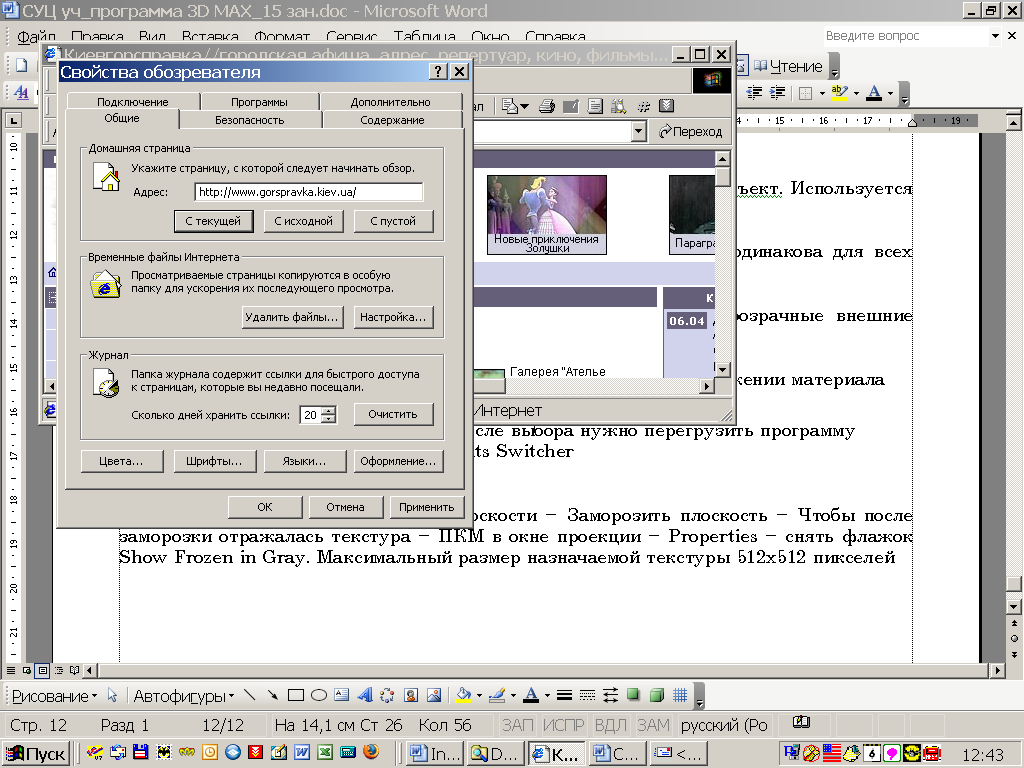
Task: Open Shadow Style options
Action: [x=633, y=695]
